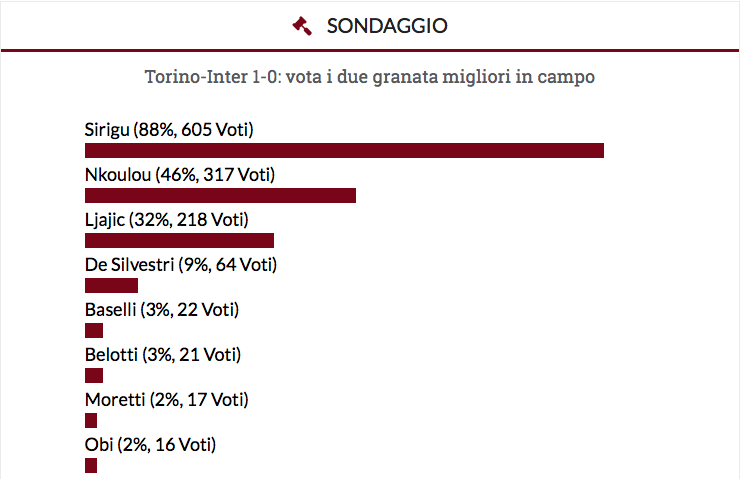Select the De Silvestri vote bar

coord(112,285)
